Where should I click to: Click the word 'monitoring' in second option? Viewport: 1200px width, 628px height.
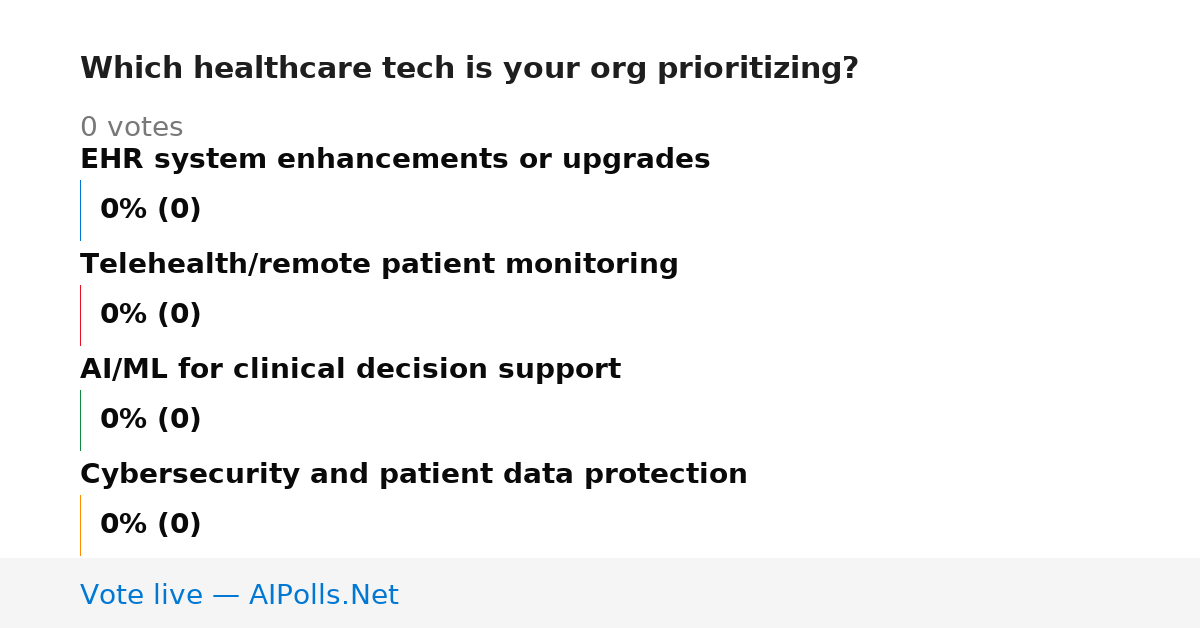pos(591,266)
